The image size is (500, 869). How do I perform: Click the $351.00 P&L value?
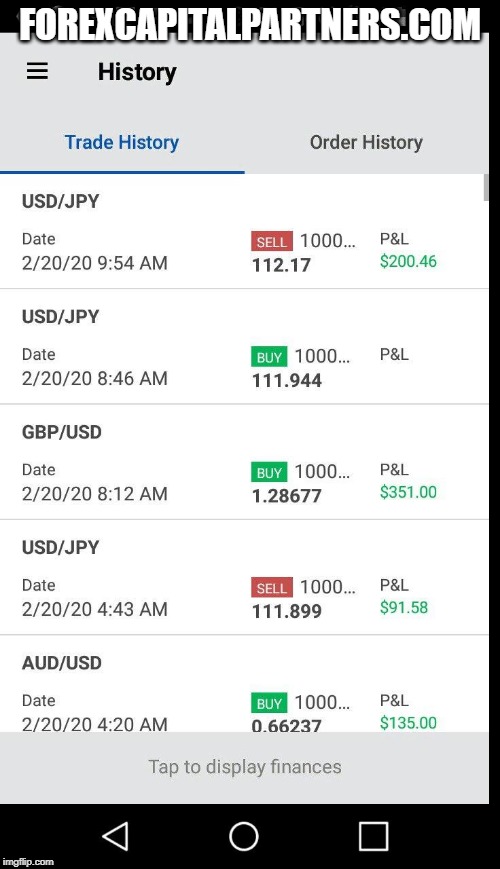pyautogui.click(x=408, y=492)
